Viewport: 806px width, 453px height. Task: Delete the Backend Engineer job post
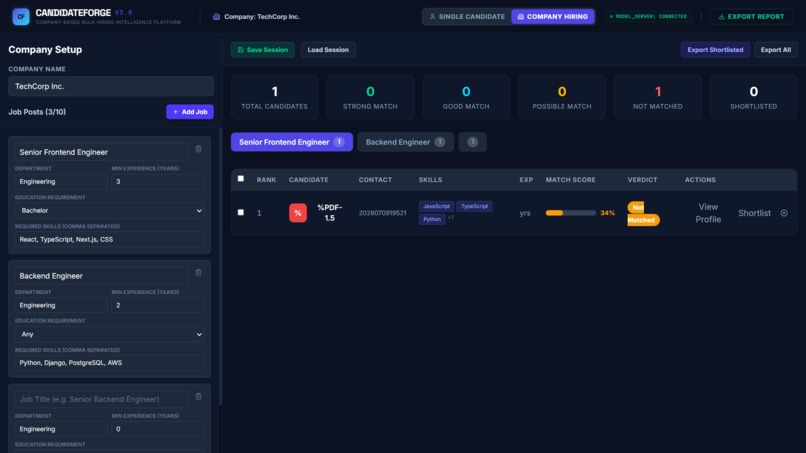pyautogui.click(x=198, y=273)
